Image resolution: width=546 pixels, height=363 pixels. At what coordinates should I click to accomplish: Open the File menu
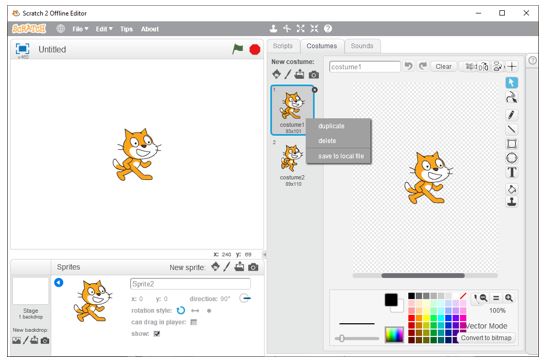pos(80,29)
